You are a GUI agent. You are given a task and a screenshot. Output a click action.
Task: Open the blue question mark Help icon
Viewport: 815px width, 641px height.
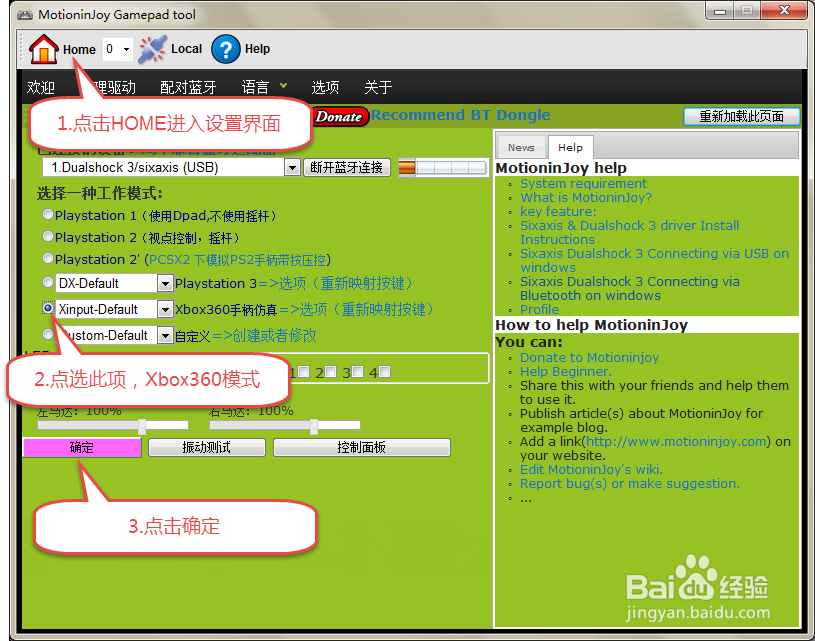[x=226, y=49]
